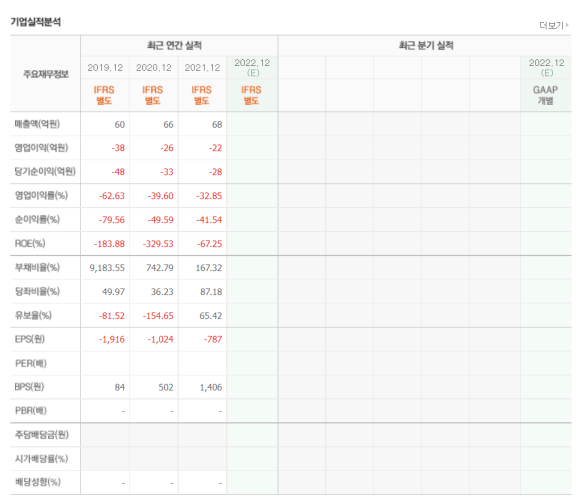Click IFRS 별도 label under 2021.12
The height and width of the screenshot is (502, 580).
(x=201, y=95)
